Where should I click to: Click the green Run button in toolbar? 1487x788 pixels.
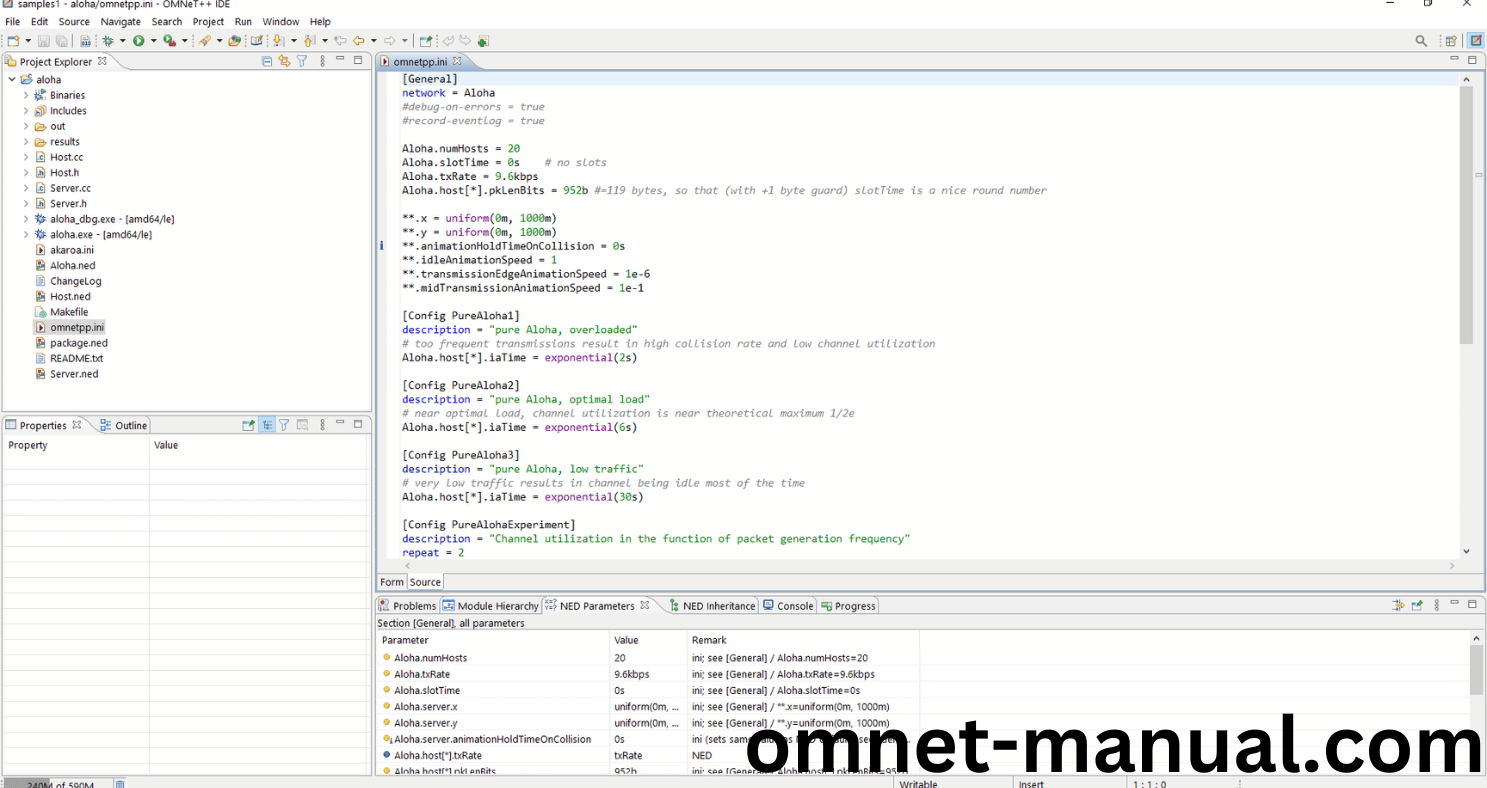click(138, 41)
